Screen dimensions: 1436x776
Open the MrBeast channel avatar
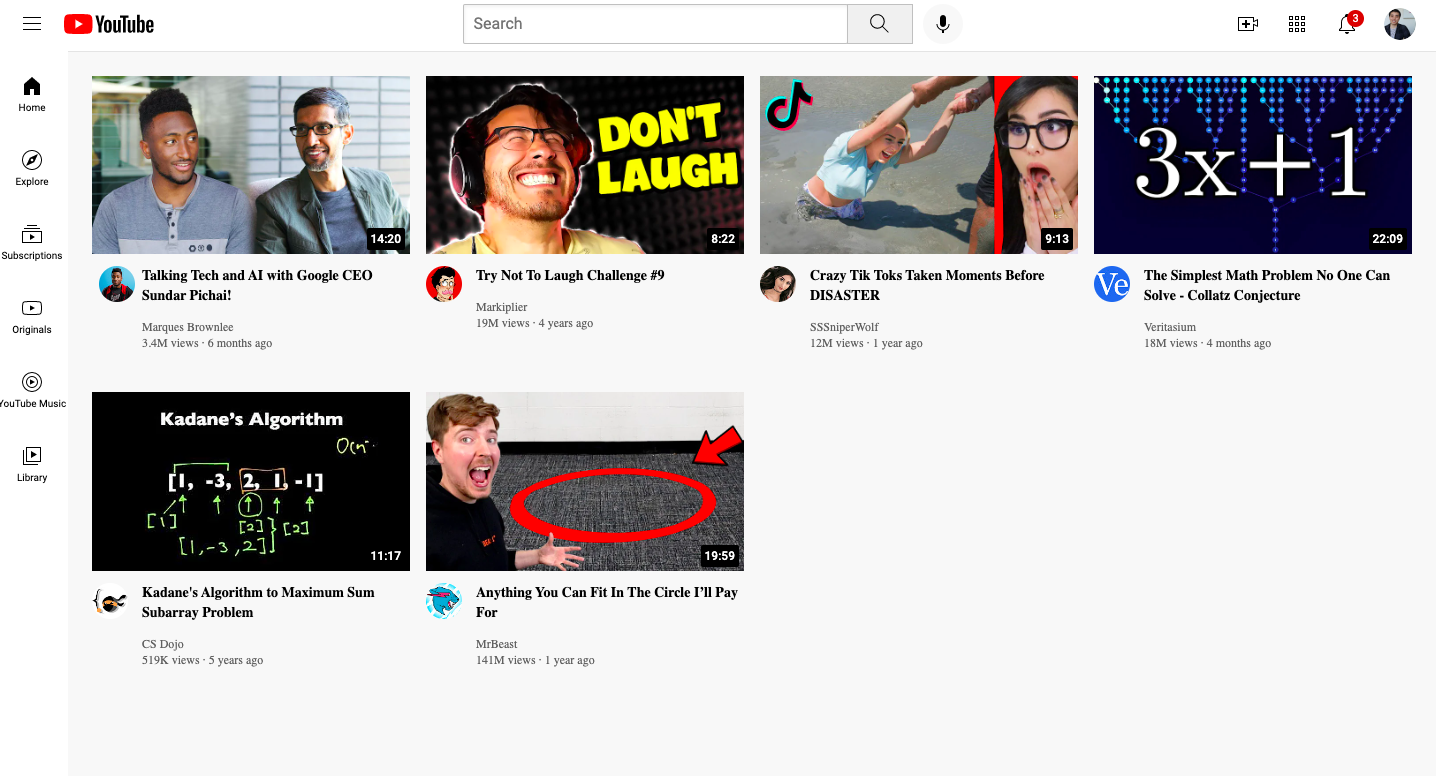coord(443,601)
